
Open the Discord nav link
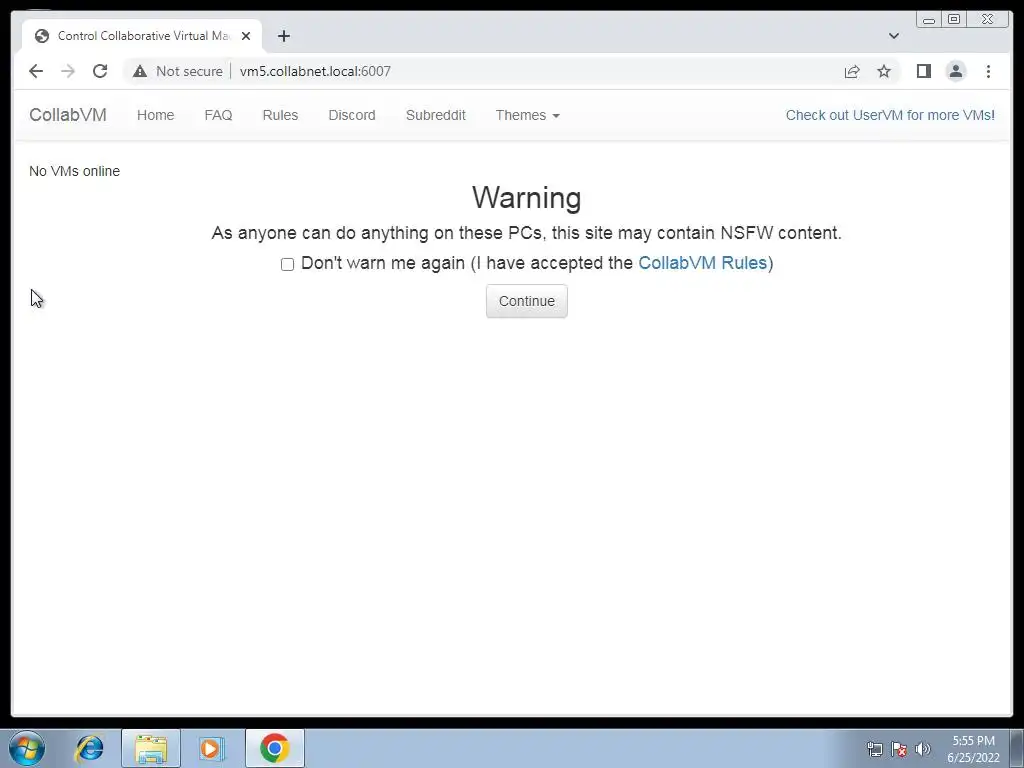pos(352,115)
